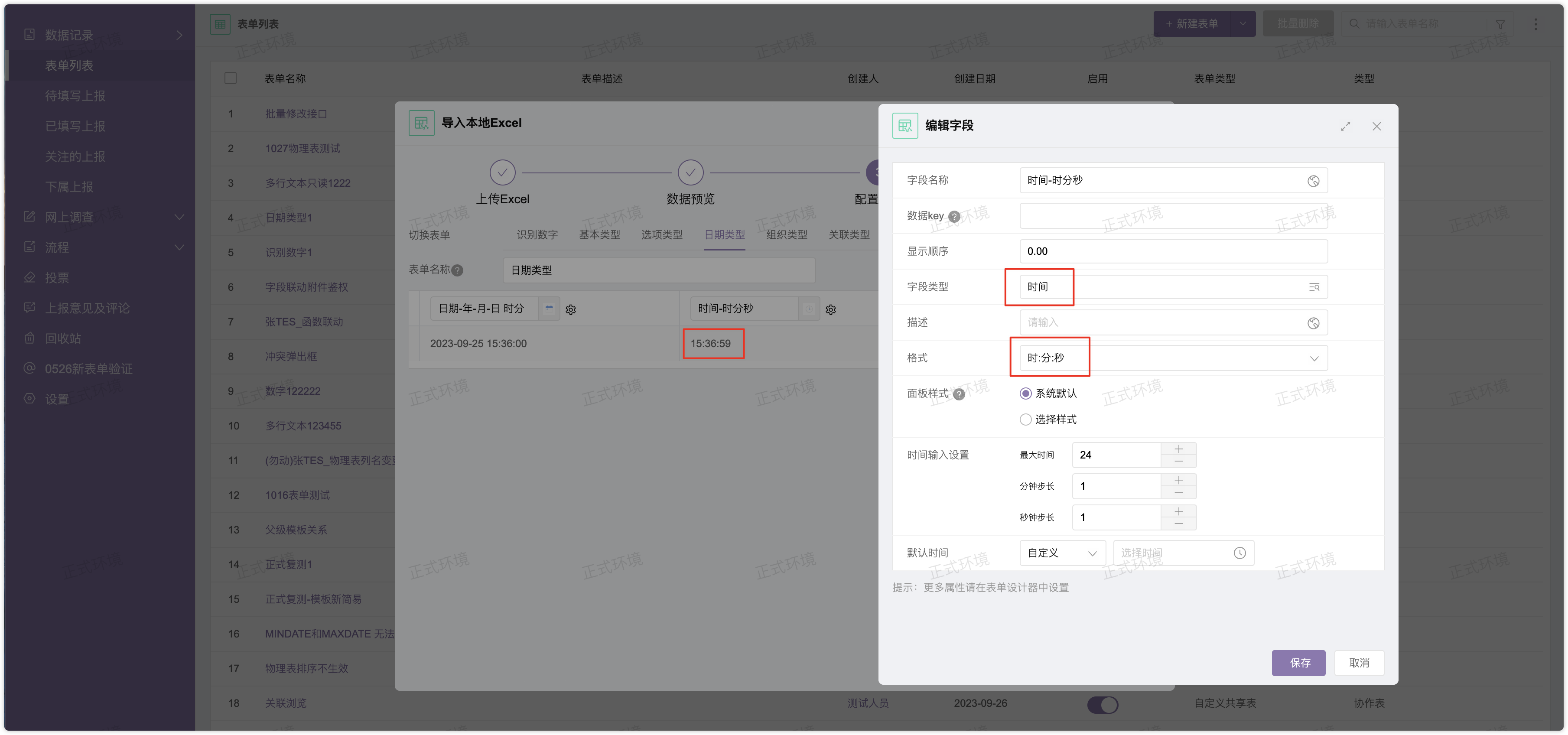Click the 导入本地Excel dialog title icon
Screen dimensions: 1568x735
pos(421,123)
